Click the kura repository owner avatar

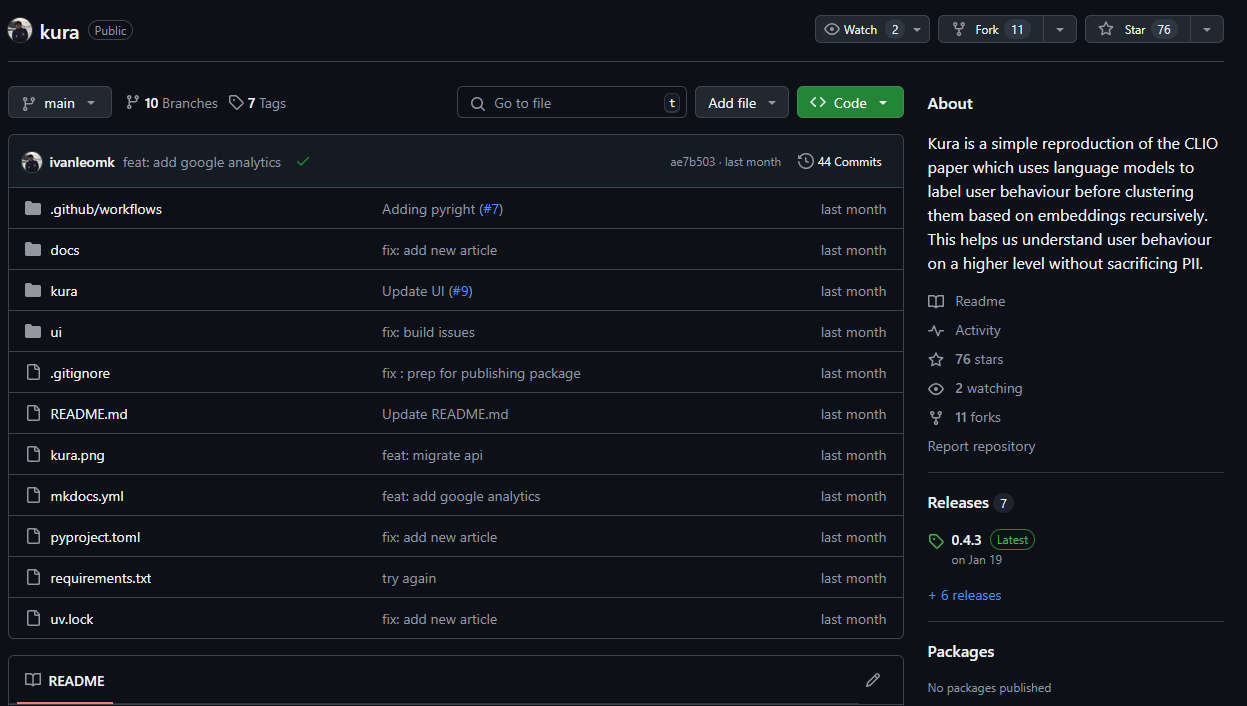[20, 30]
